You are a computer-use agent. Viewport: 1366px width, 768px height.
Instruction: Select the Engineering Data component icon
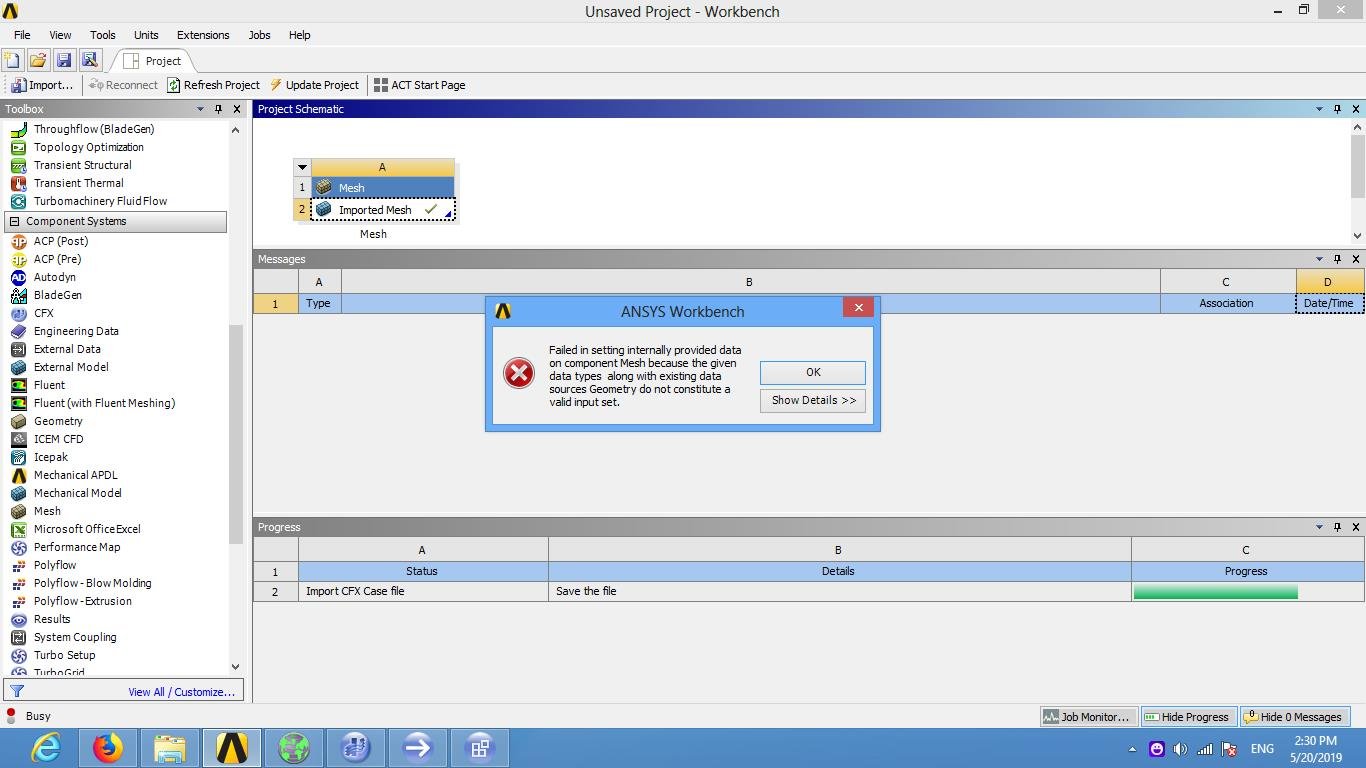[18, 331]
